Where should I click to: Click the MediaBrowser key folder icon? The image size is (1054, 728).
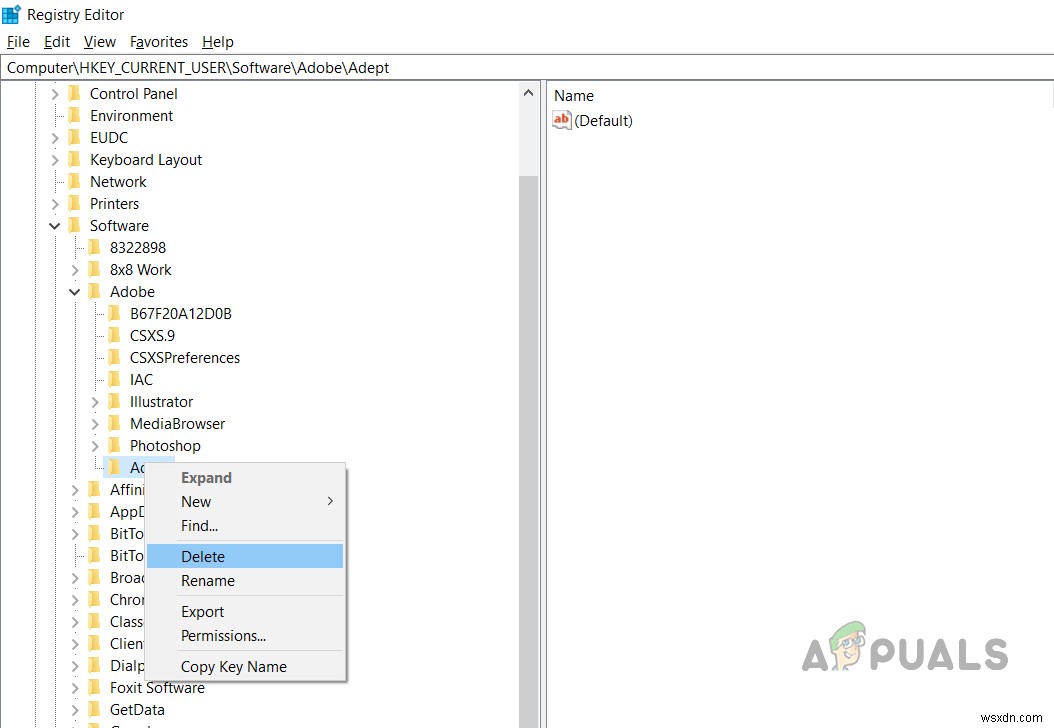pyautogui.click(x=113, y=423)
